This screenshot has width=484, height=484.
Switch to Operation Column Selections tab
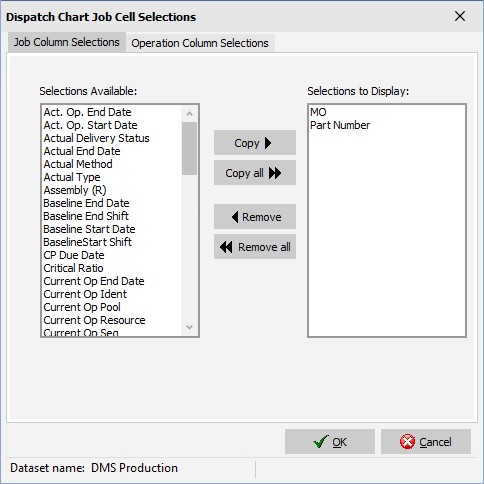(x=200, y=43)
